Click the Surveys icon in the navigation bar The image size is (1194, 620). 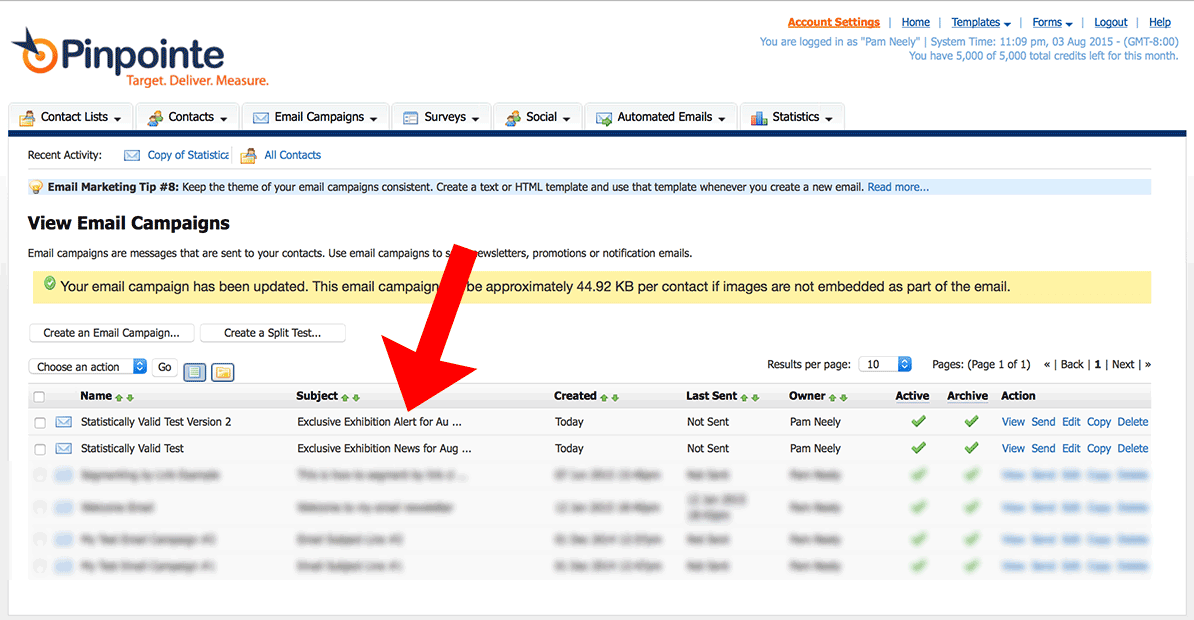410,118
